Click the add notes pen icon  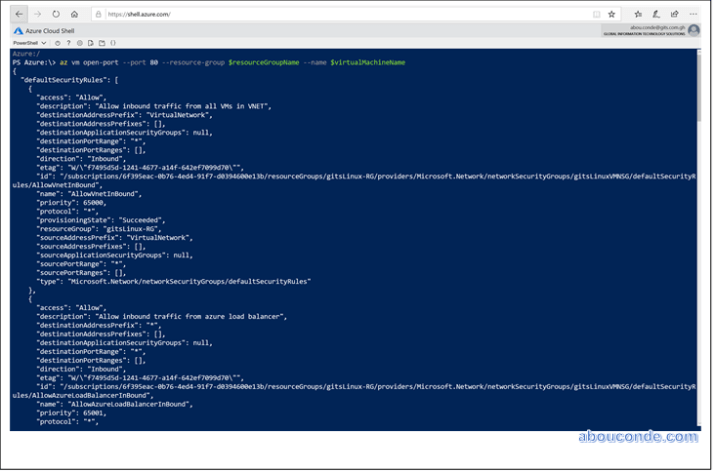(x=655, y=14)
